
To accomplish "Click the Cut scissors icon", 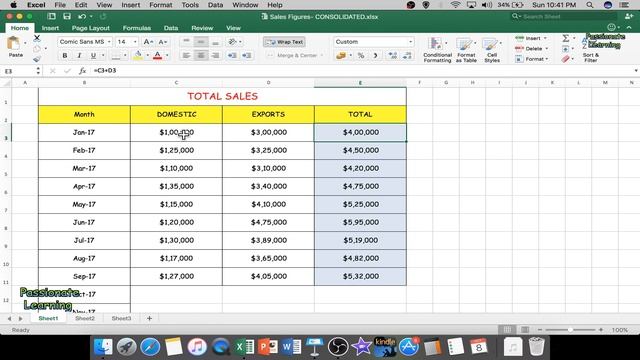I will click(x=37, y=38).
